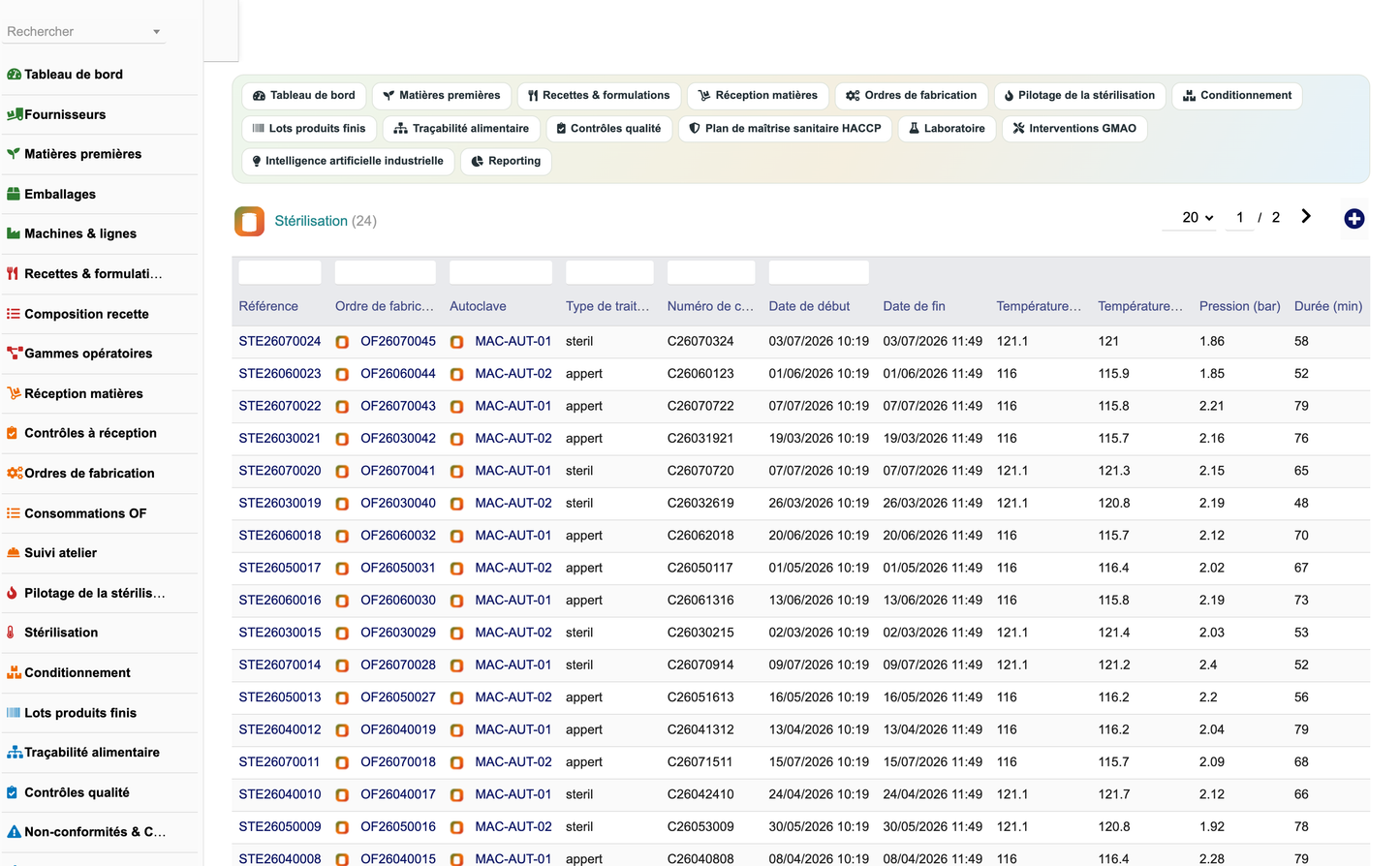This screenshot has height=866, width=1400.
Task: Switch to the Laboratoire tab
Action: tap(947, 129)
